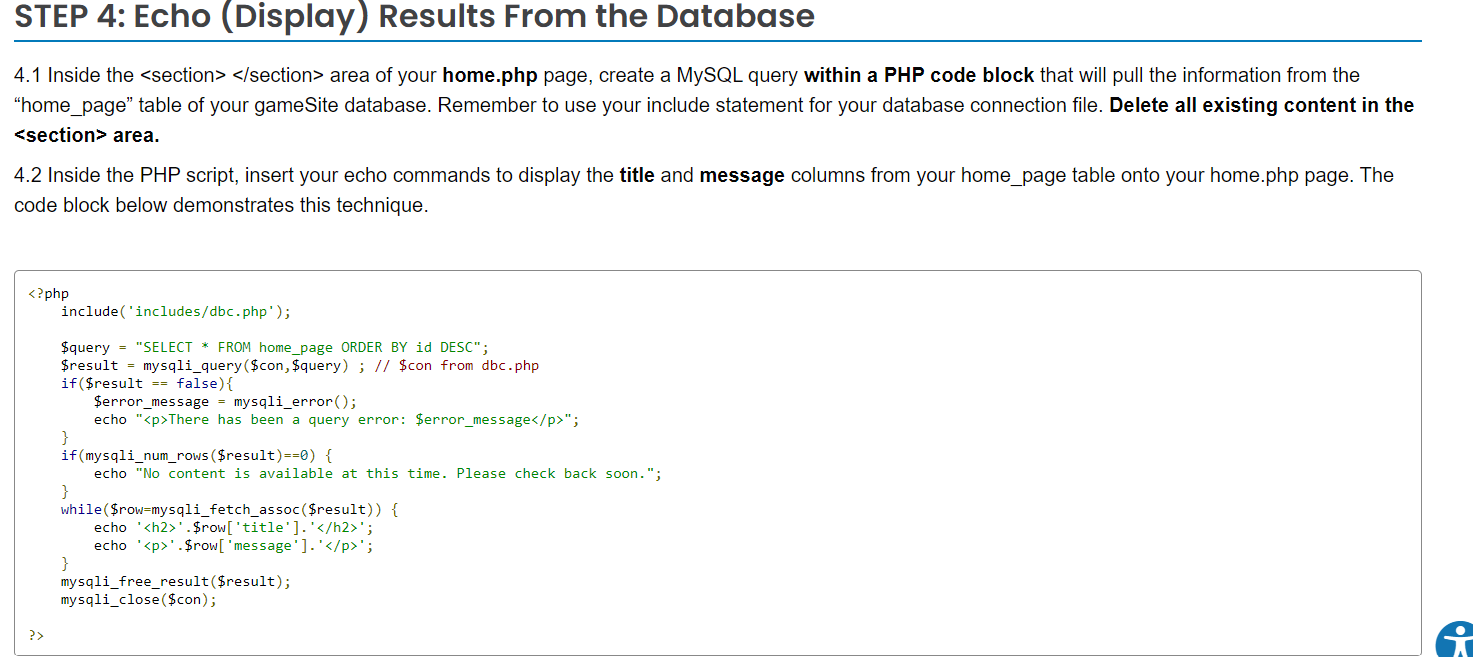Click the '// $con from dbc.php' comment
The image size is (1473, 657).
(457, 366)
